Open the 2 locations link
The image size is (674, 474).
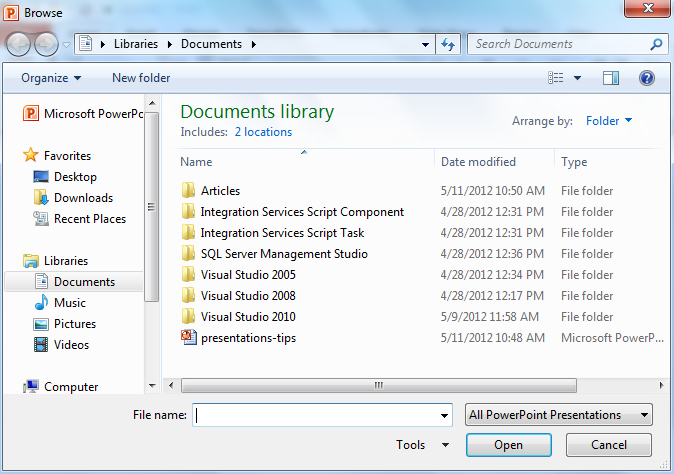tap(263, 132)
